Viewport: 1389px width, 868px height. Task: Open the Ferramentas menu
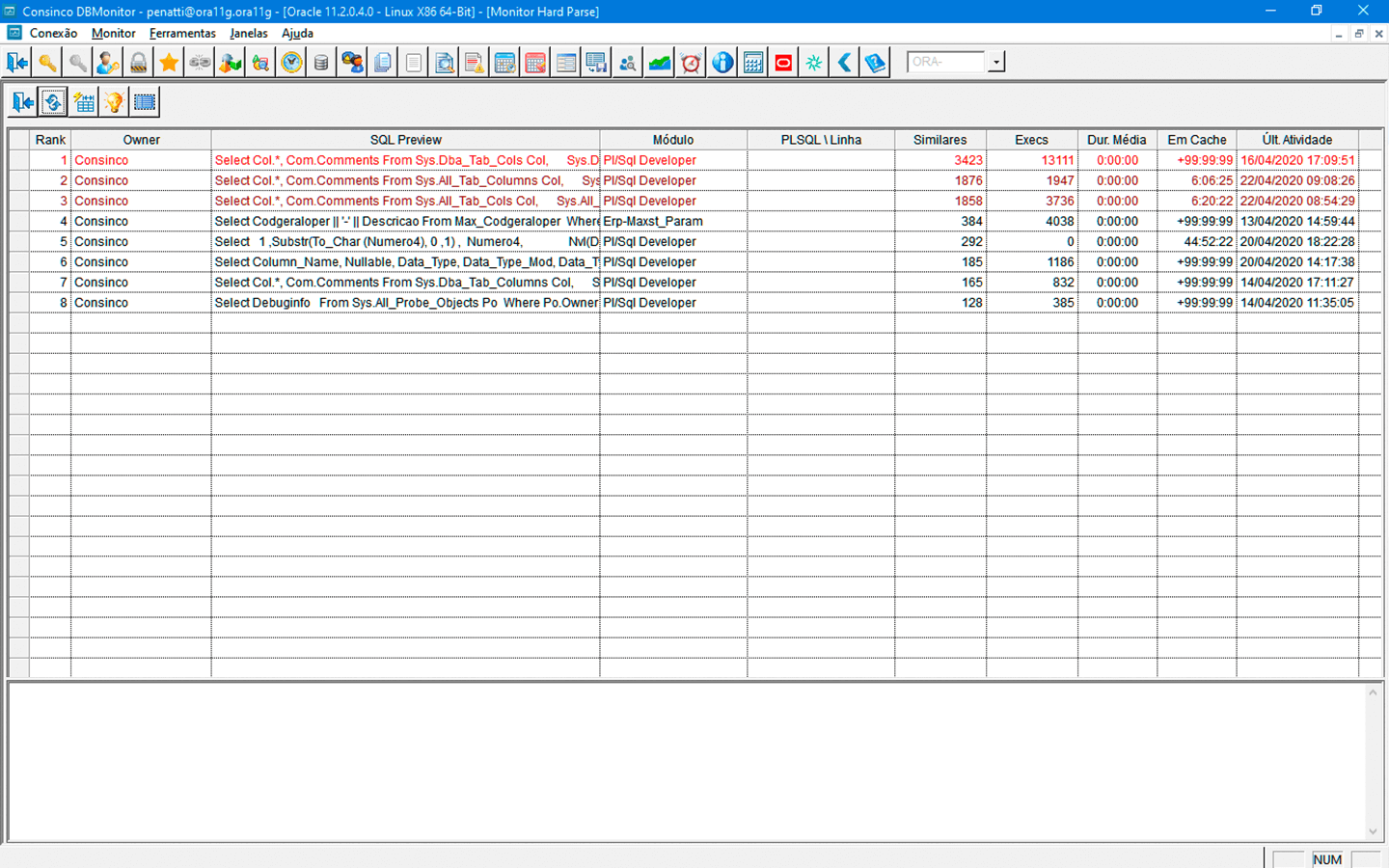coord(182,33)
